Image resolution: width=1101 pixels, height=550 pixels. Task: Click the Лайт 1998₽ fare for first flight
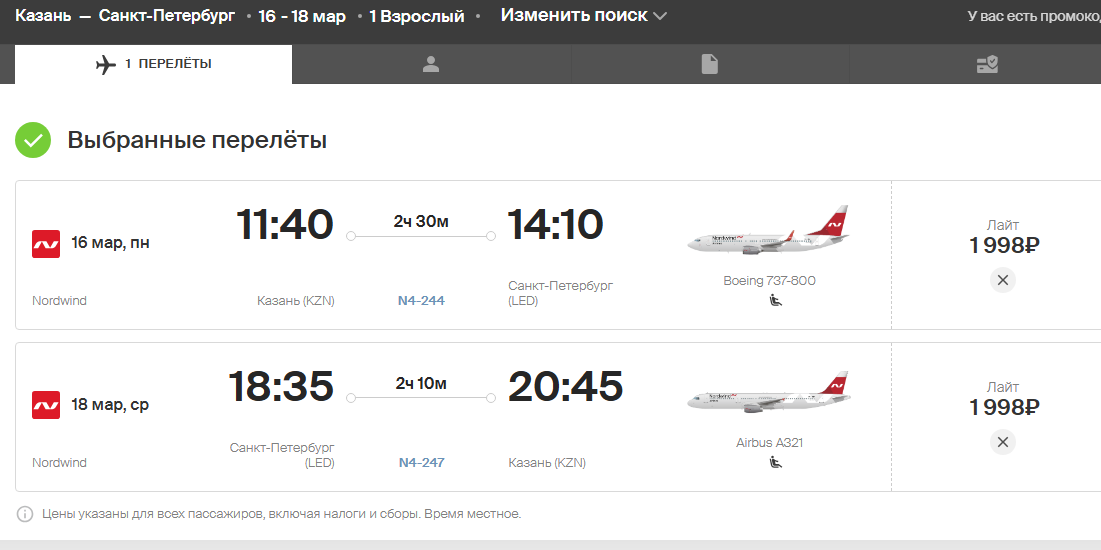(x=1003, y=237)
